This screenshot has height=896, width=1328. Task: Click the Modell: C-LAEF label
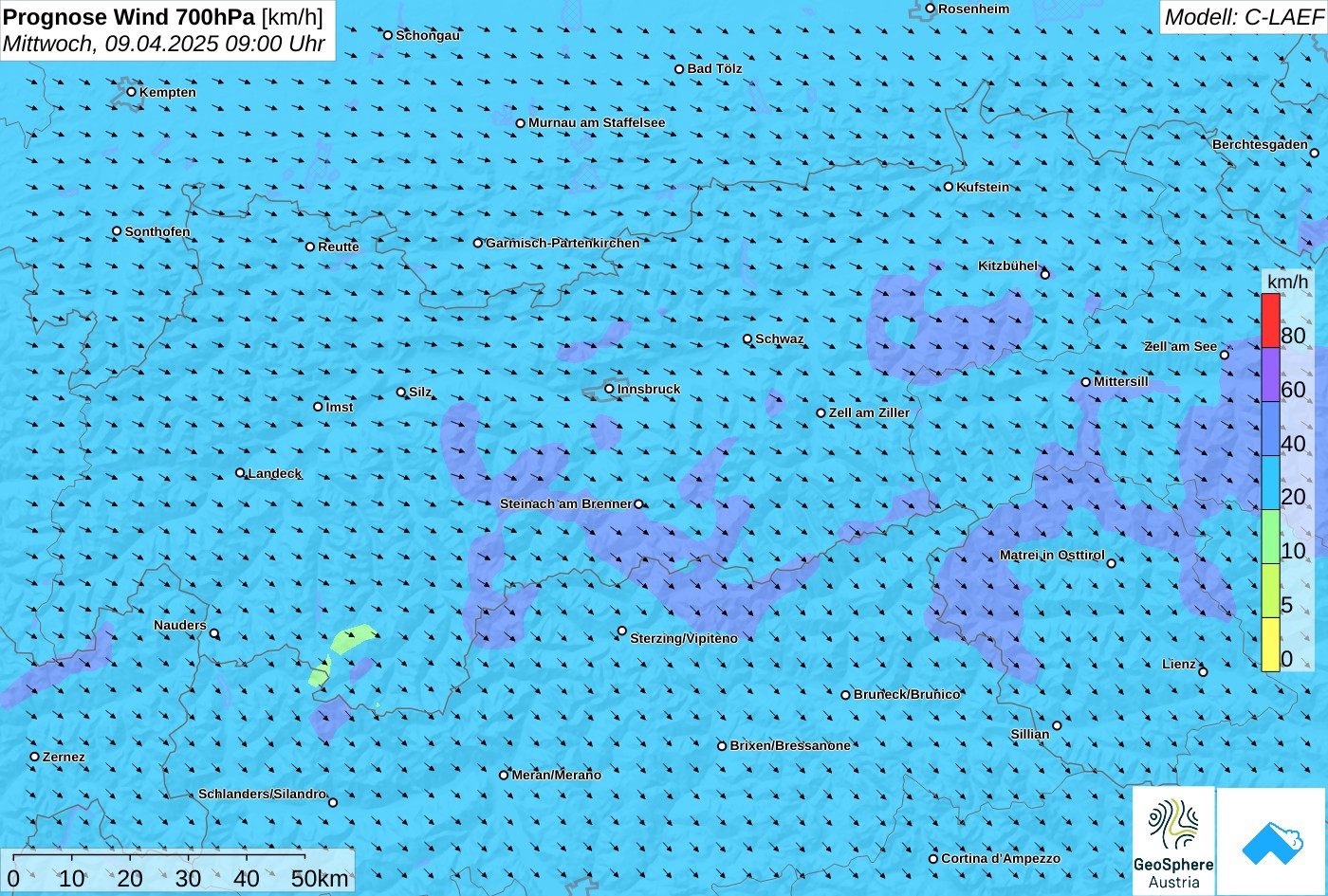(1243, 17)
